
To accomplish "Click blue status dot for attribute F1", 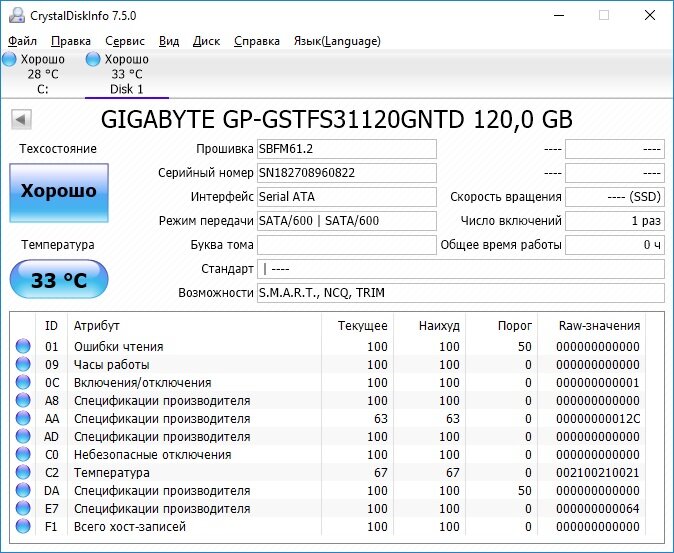I will (23, 527).
